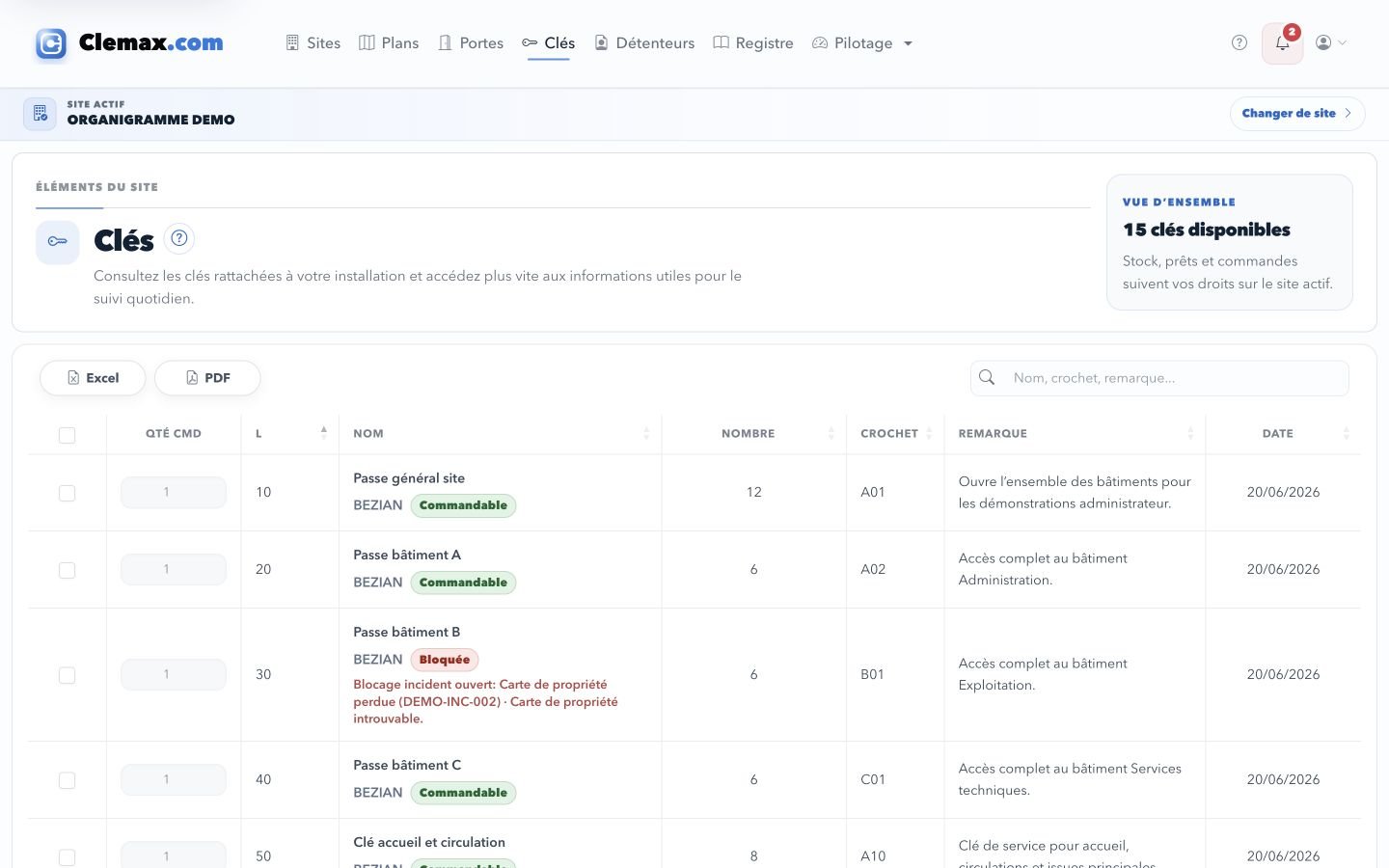Viewport: 1389px width, 868px height.
Task: Check the Passe bâtiment B row checkbox
Action: point(67,675)
